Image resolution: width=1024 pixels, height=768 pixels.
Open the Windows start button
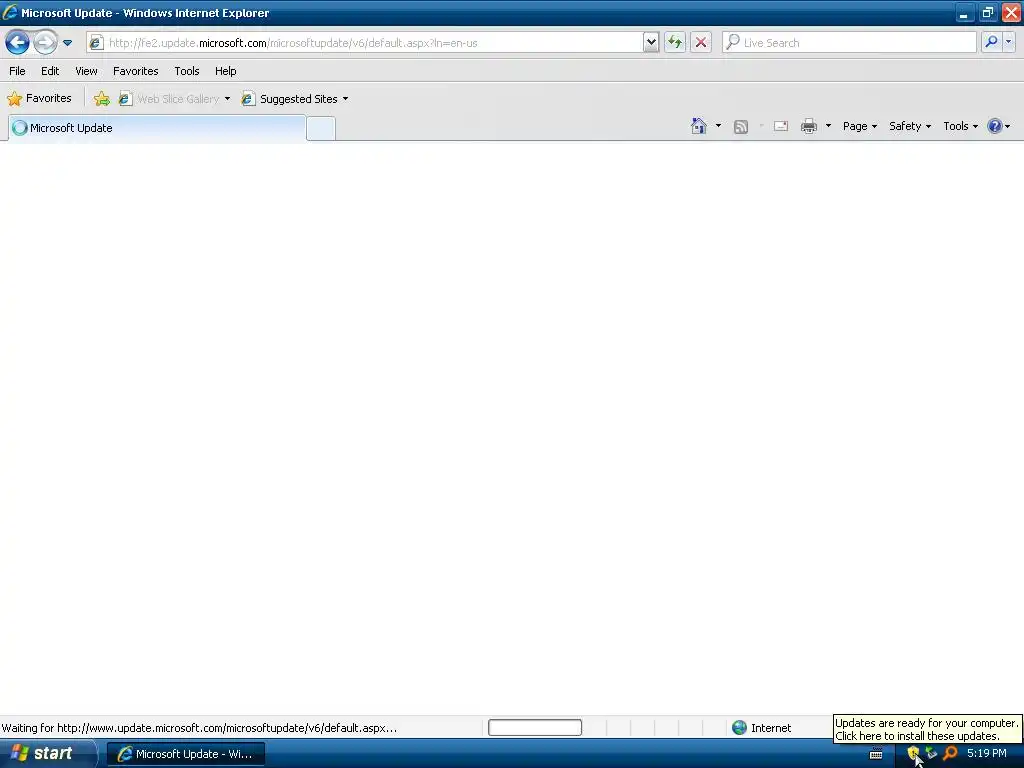46,754
